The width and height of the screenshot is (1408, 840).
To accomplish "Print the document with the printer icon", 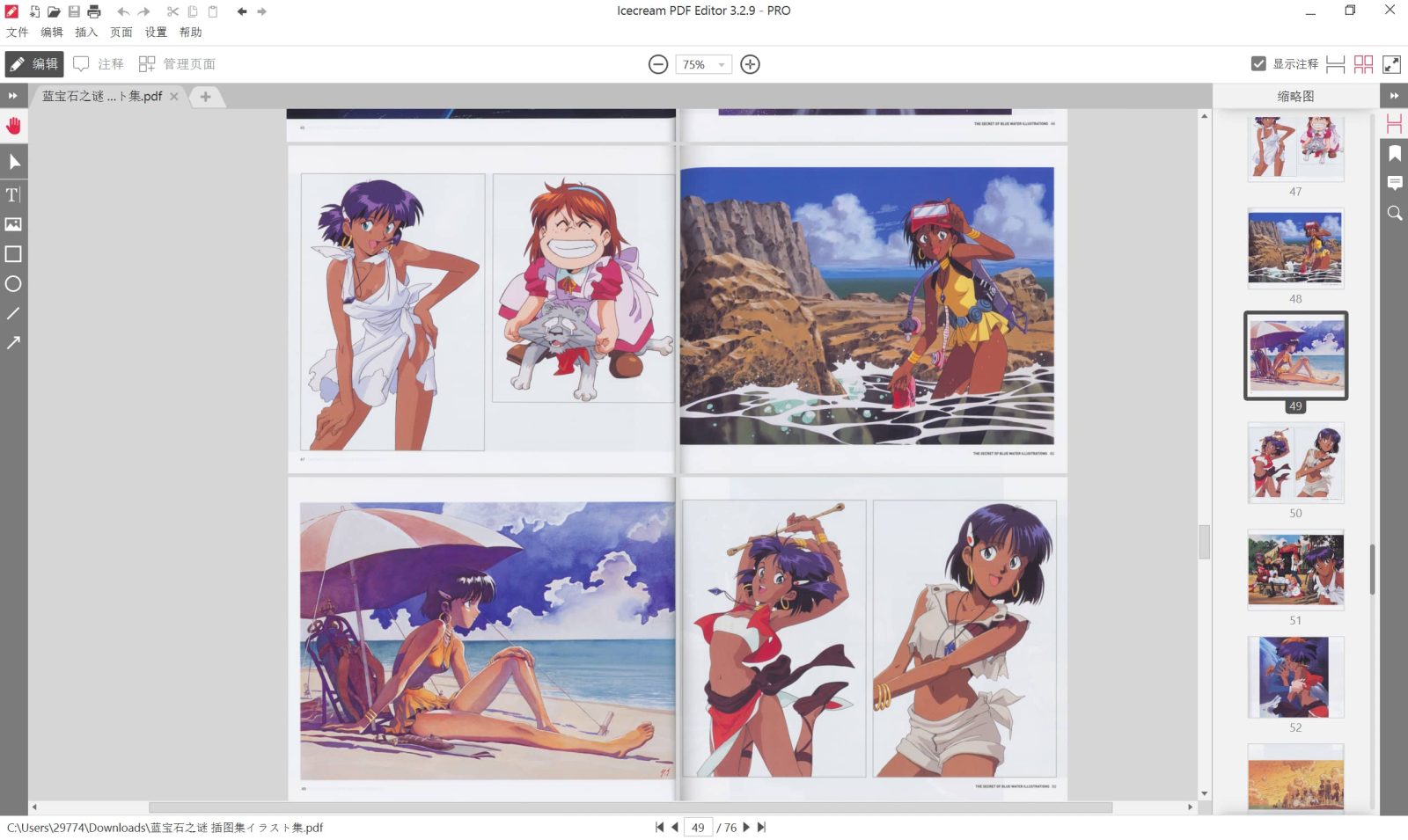I will click(x=94, y=11).
